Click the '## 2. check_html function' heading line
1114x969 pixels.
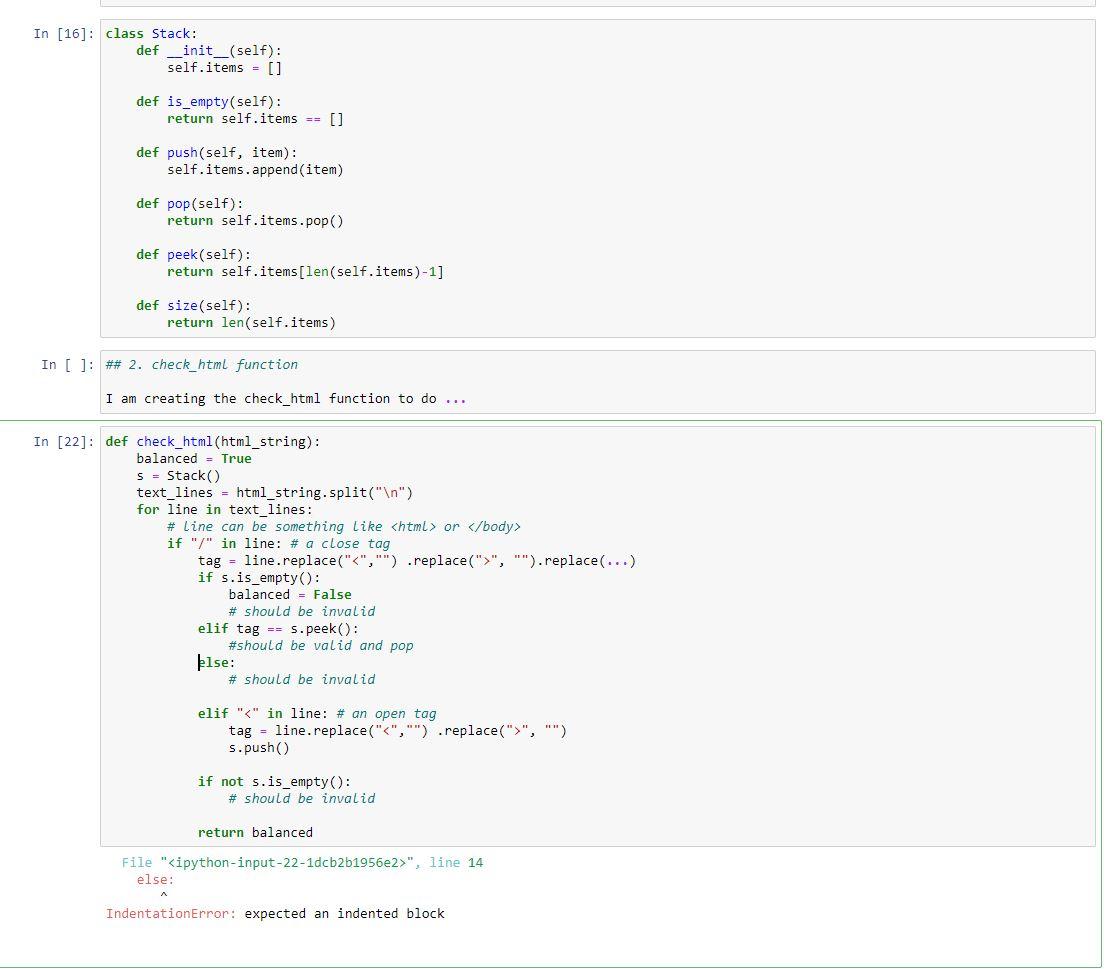[x=202, y=364]
